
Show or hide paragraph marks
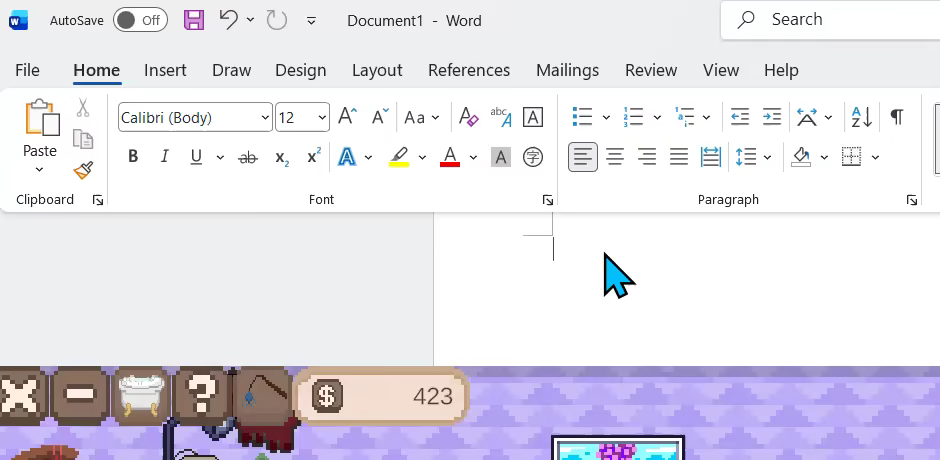coord(896,117)
